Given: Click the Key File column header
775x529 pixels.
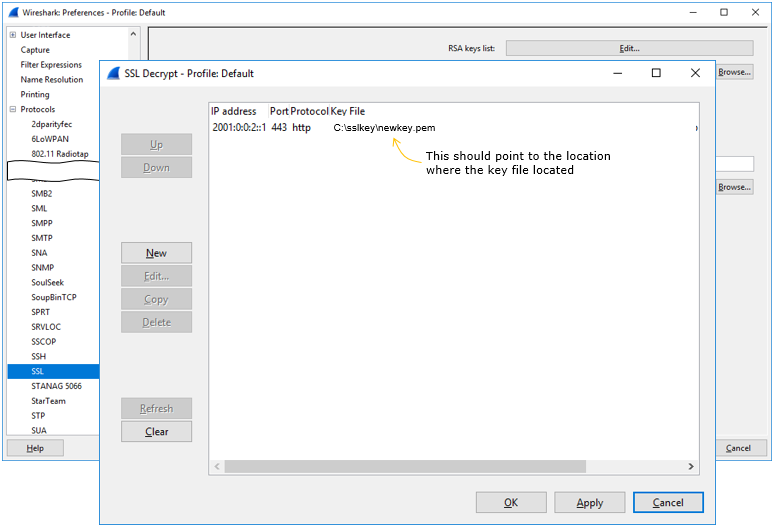Looking at the screenshot, I should [x=347, y=111].
